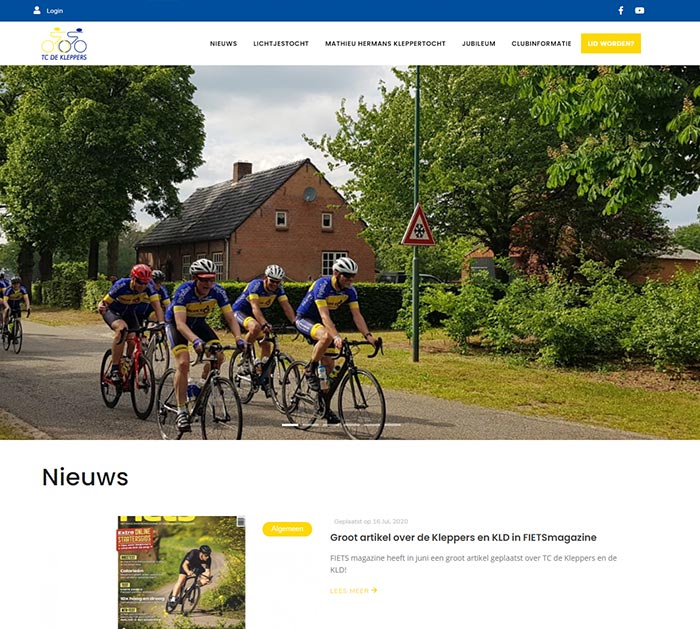
Task: Select the last carousel slide indicator
Action: (x=392, y=425)
